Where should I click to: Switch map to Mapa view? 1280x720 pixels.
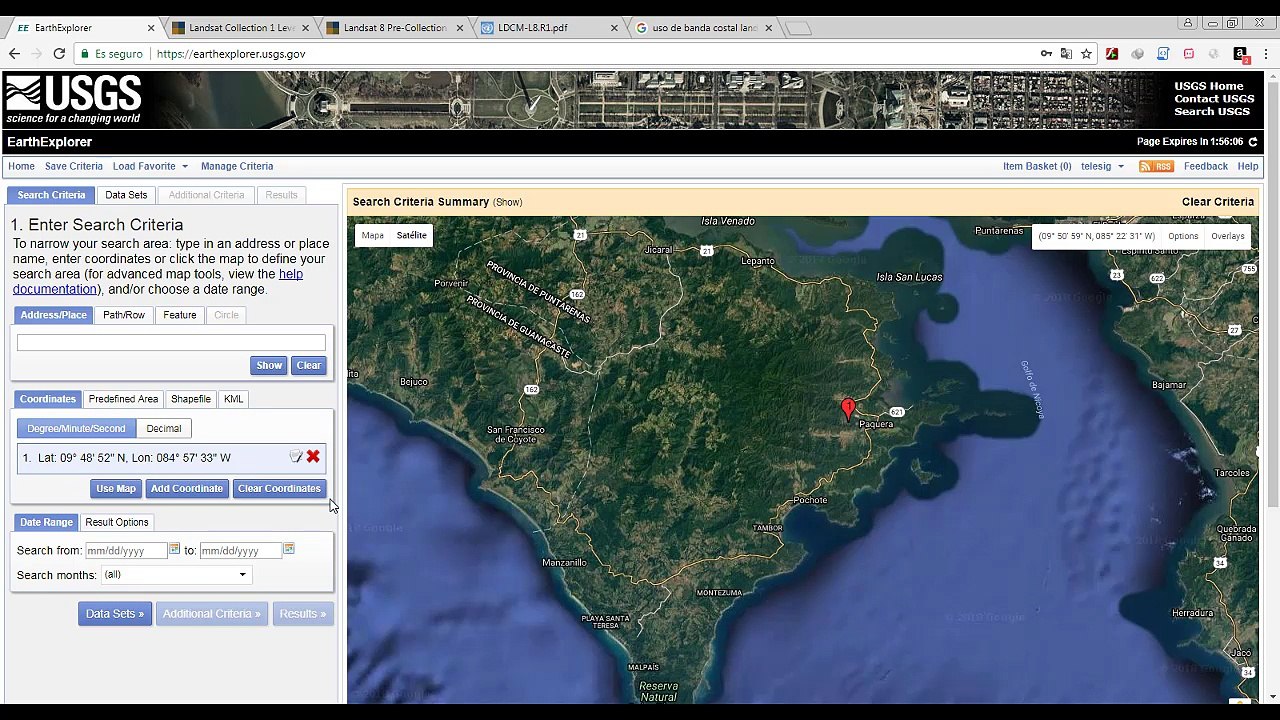pos(373,235)
